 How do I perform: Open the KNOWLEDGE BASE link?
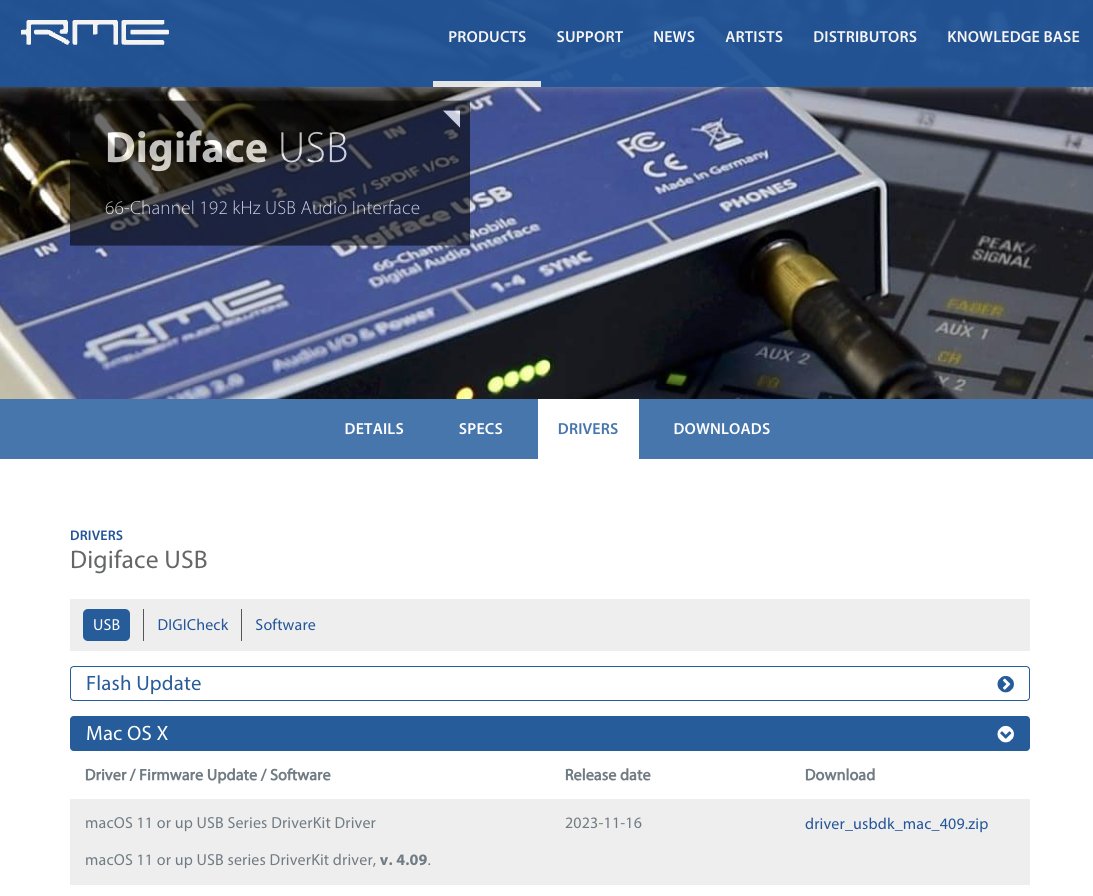pyautogui.click(x=1013, y=37)
